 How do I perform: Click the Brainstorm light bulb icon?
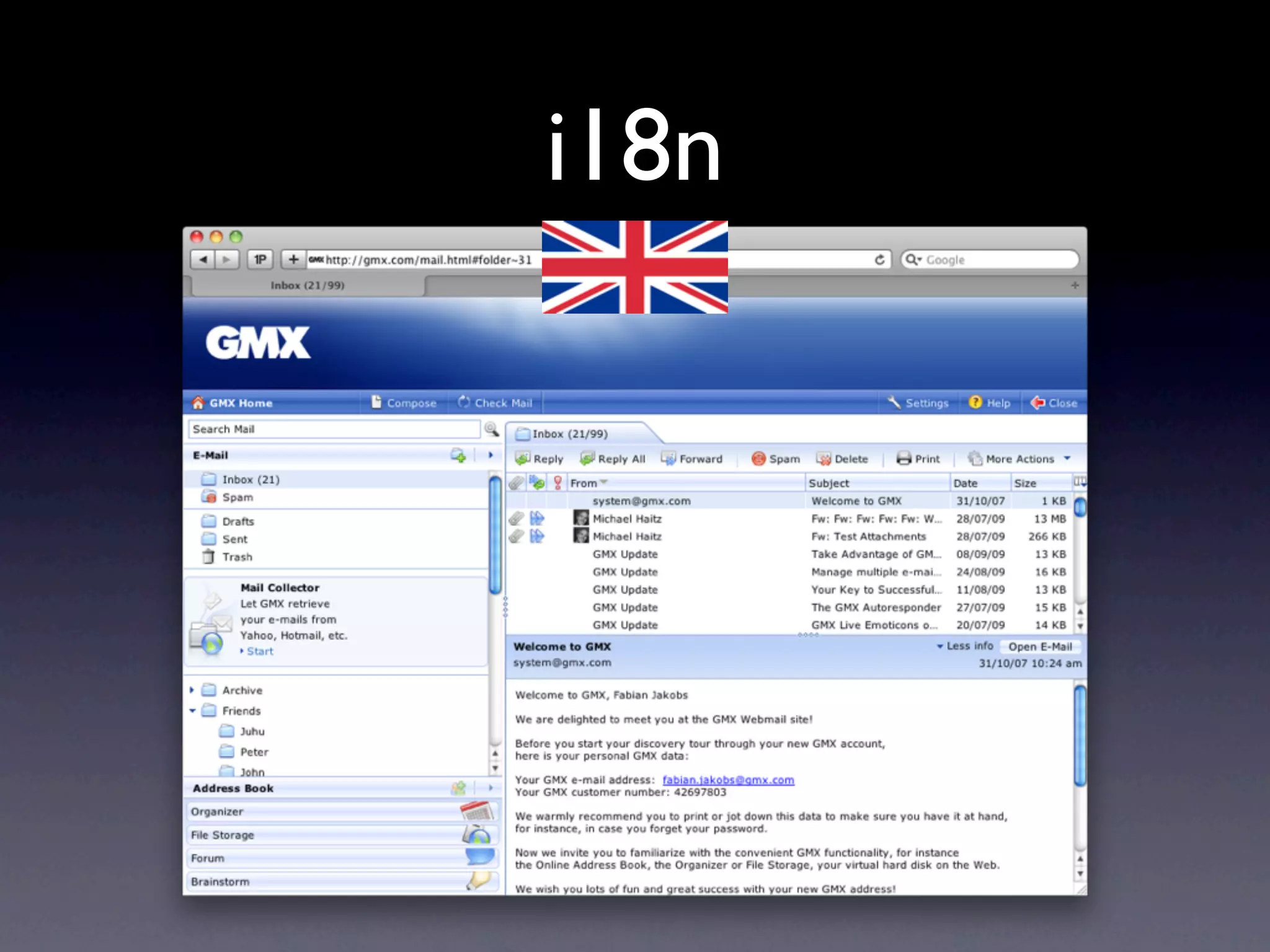[x=479, y=881]
